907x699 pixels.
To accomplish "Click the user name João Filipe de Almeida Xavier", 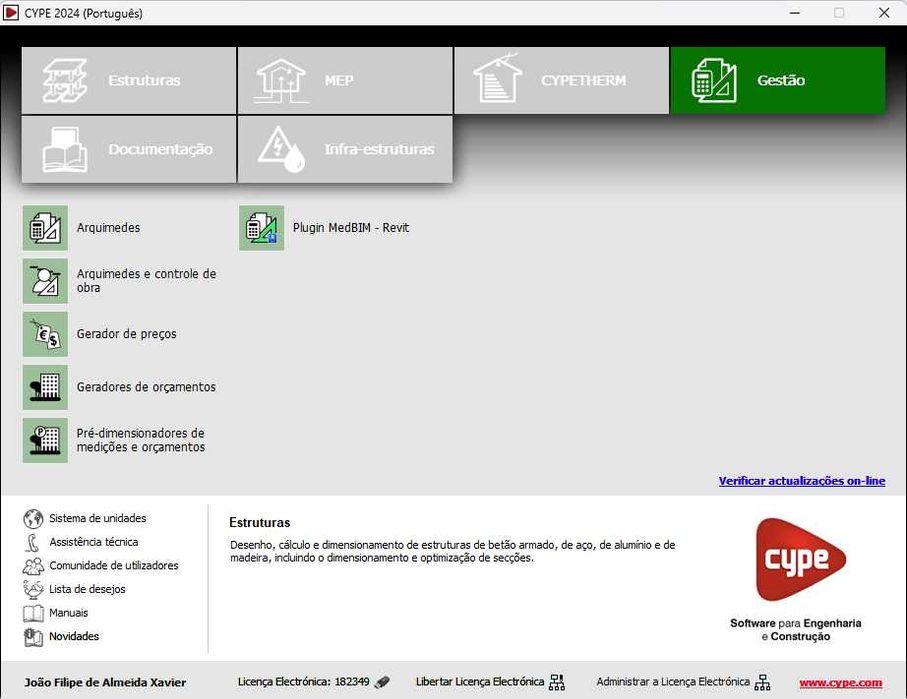I will pos(105,683).
